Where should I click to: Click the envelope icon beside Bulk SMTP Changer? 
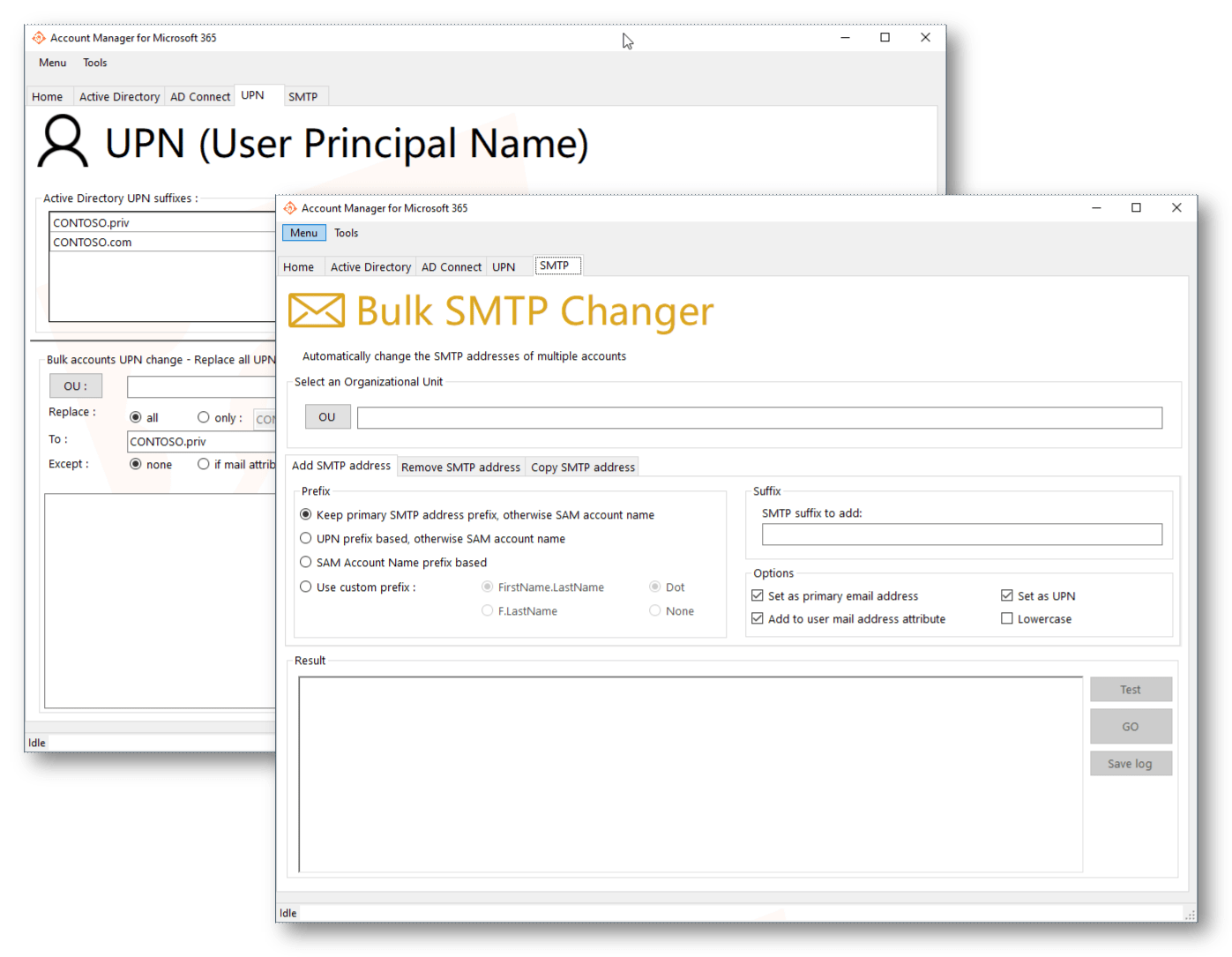click(x=317, y=310)
